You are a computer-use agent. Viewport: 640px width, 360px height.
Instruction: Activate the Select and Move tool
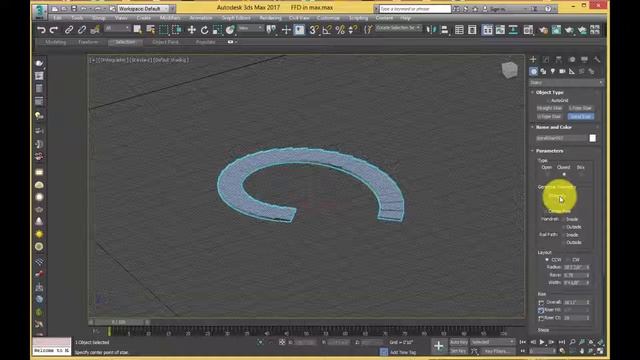(x=191, y=30)
